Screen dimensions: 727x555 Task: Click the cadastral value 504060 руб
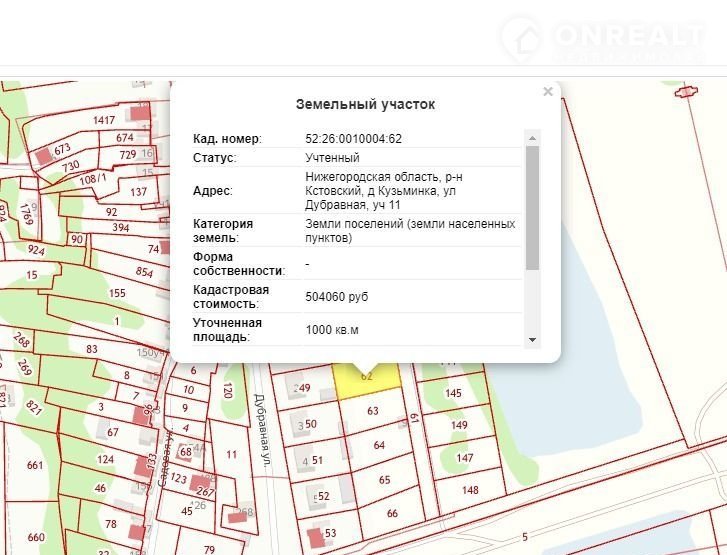337,297
